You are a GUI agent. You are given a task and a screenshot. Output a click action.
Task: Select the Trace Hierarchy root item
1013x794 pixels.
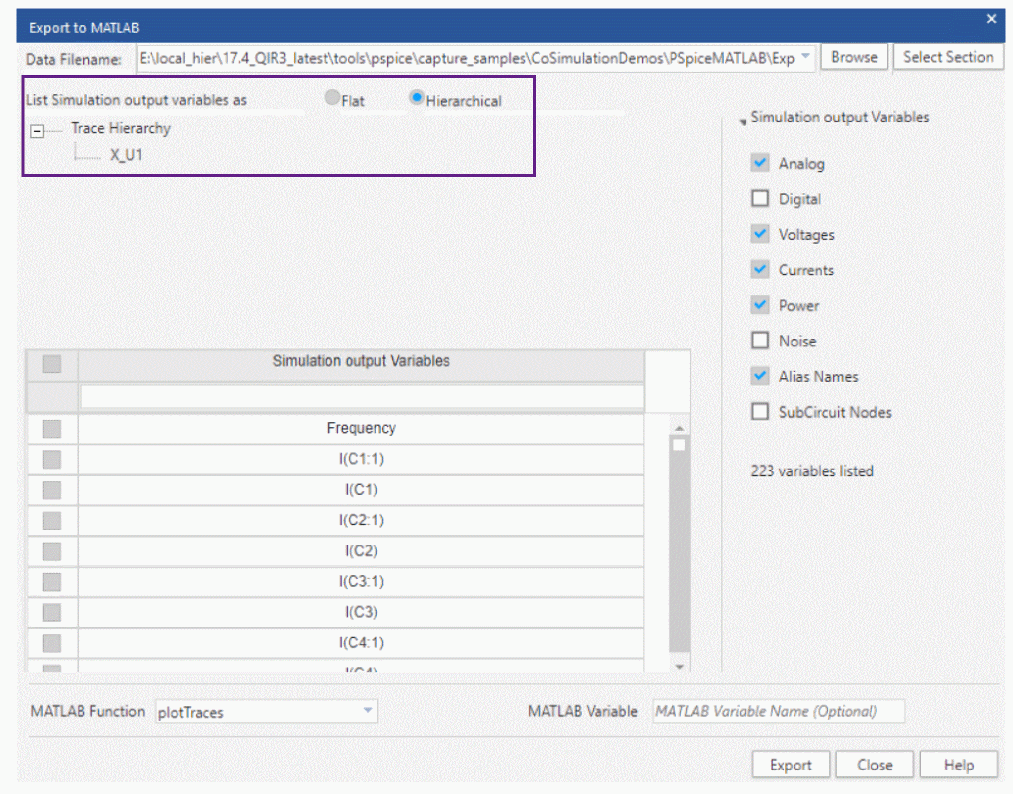[x=121, y=128]
